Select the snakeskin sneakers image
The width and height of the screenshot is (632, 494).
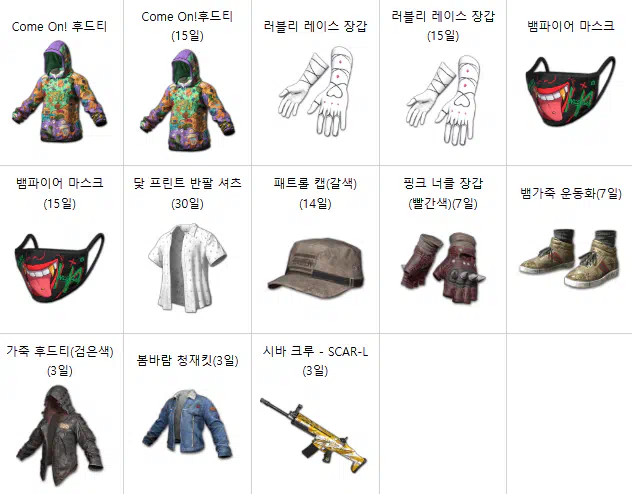570,258
